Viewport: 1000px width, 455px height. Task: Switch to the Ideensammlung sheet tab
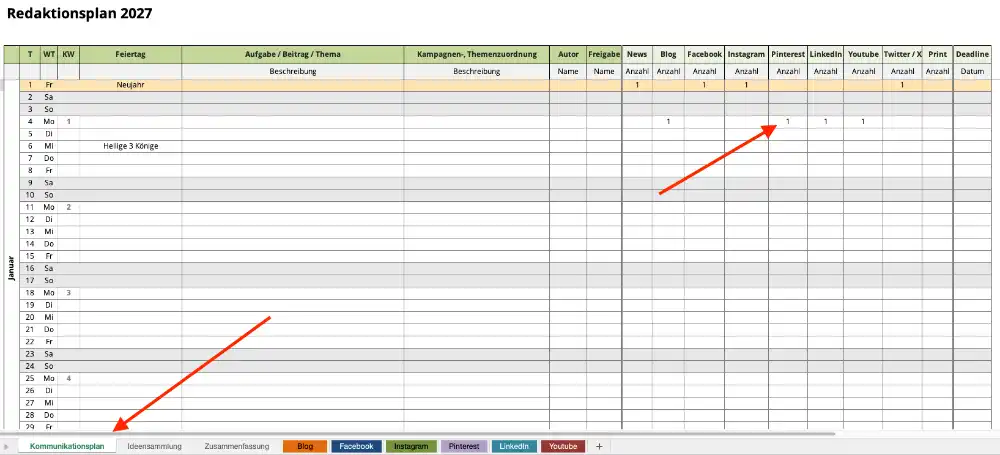pyautogui.click(x=154, y=446)
